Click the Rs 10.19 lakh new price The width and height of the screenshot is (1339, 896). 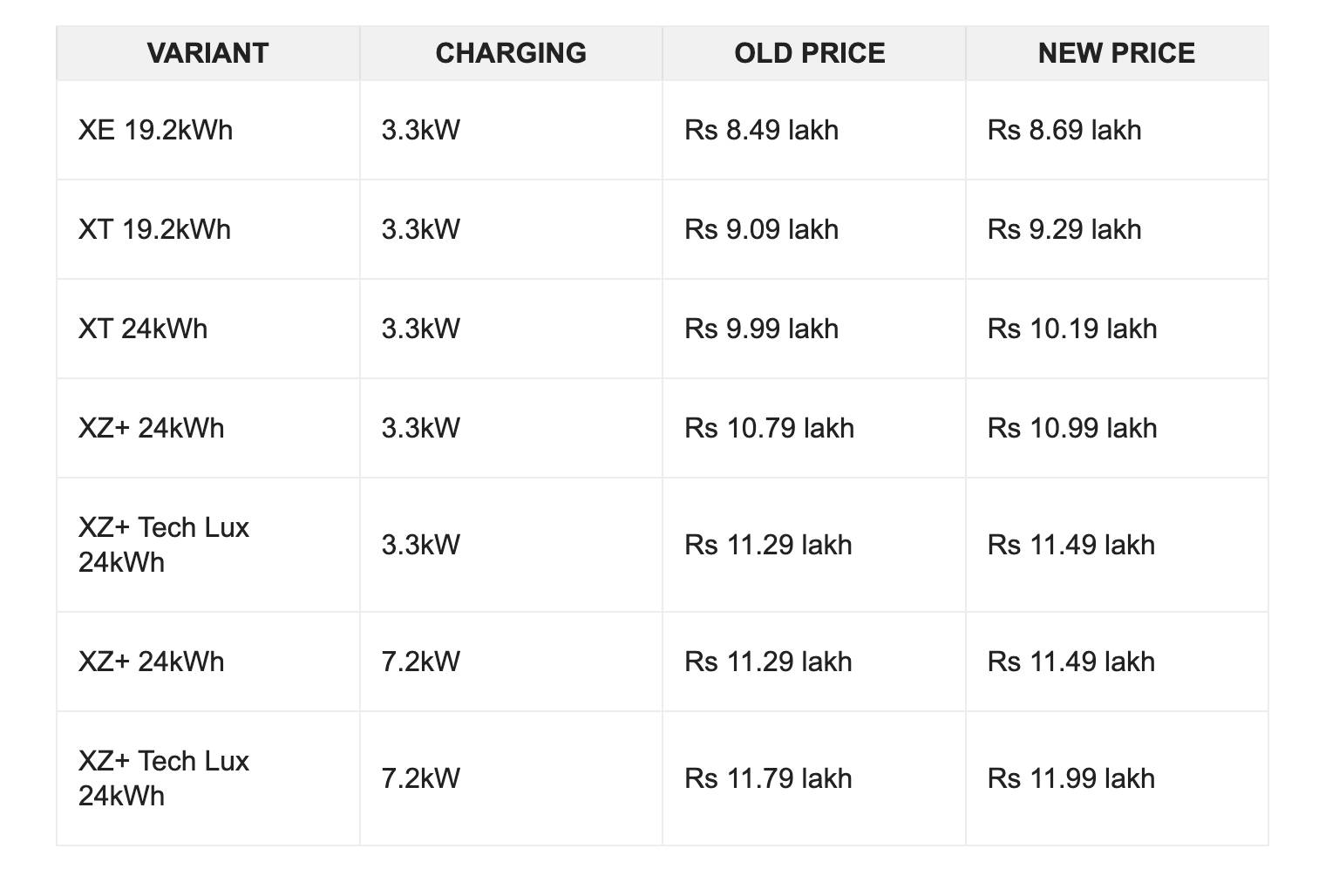coord(1072,329)
